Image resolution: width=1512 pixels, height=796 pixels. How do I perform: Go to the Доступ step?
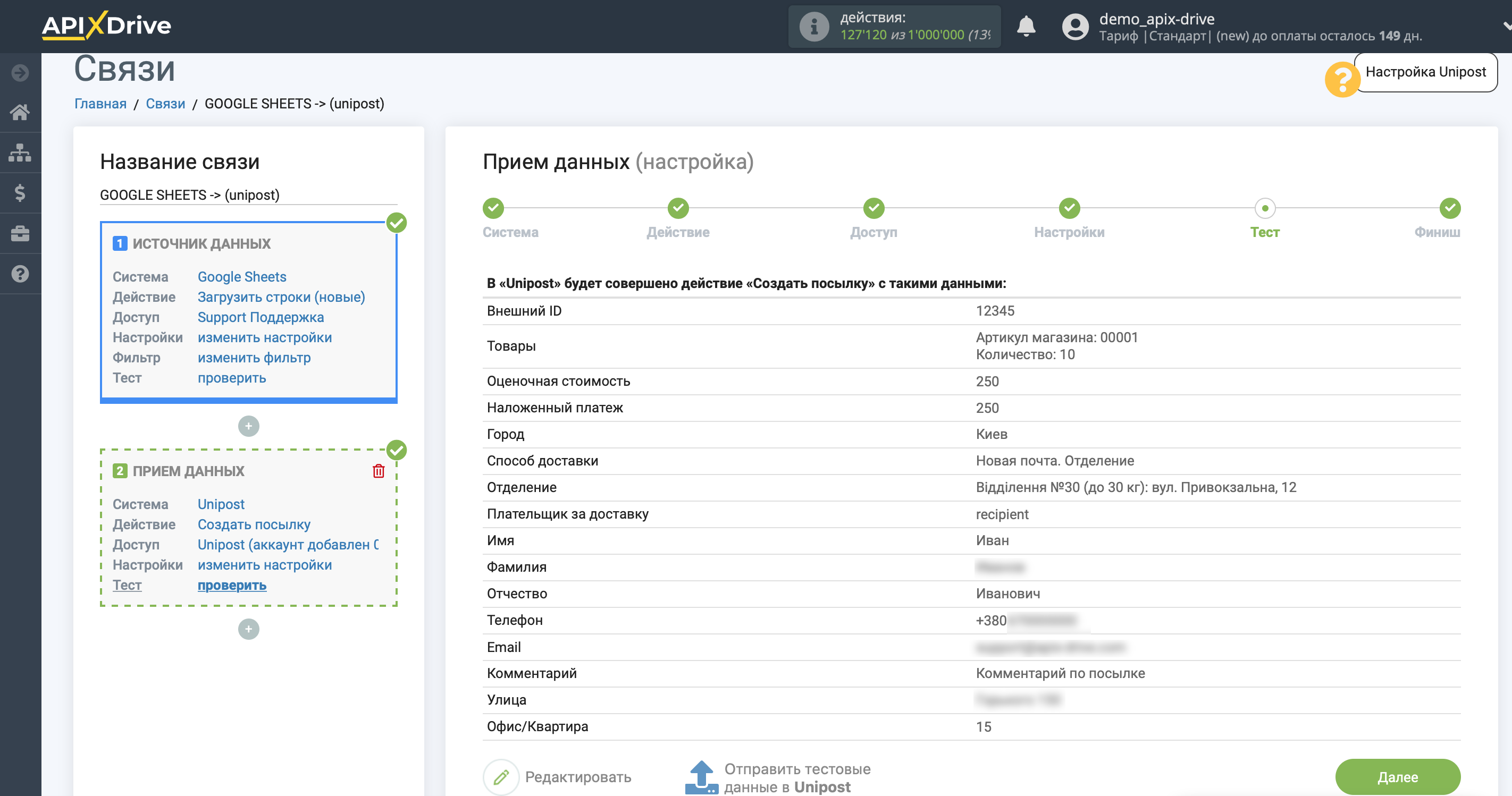click(873, 208)
